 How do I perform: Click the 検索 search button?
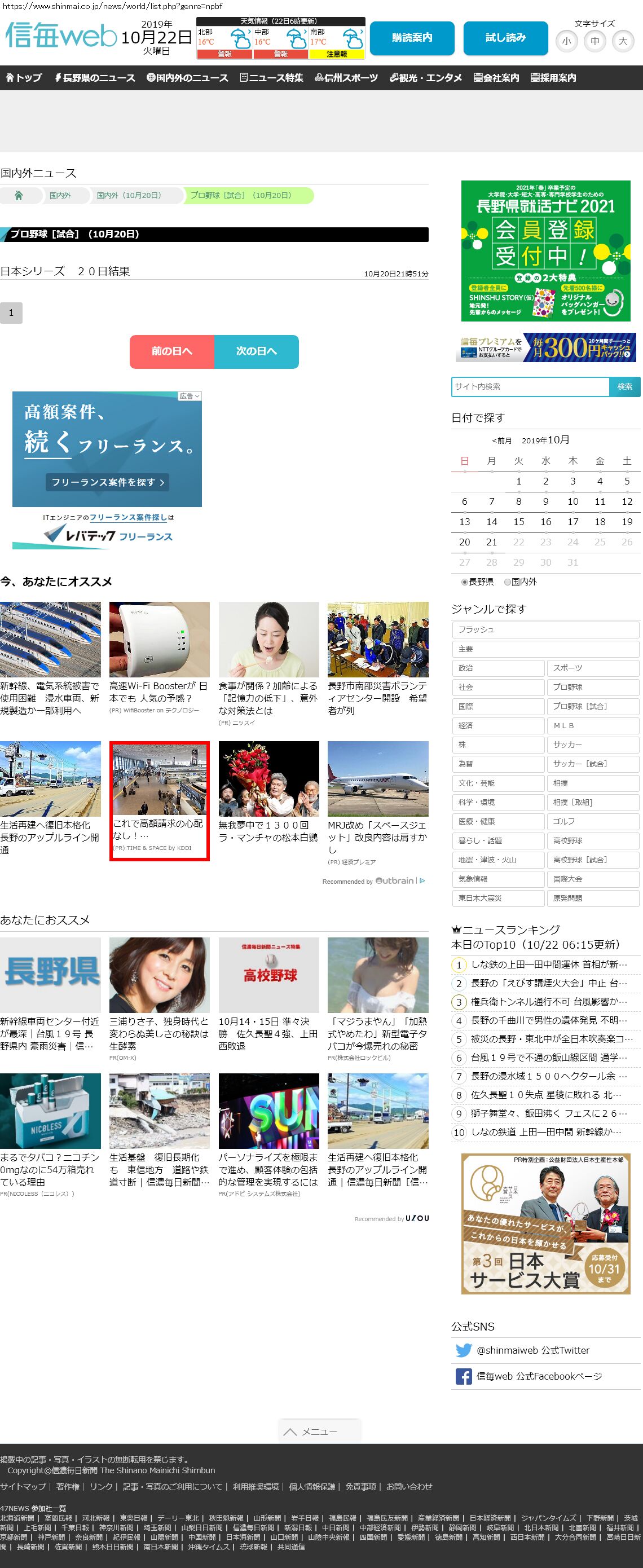click(625, 386)
